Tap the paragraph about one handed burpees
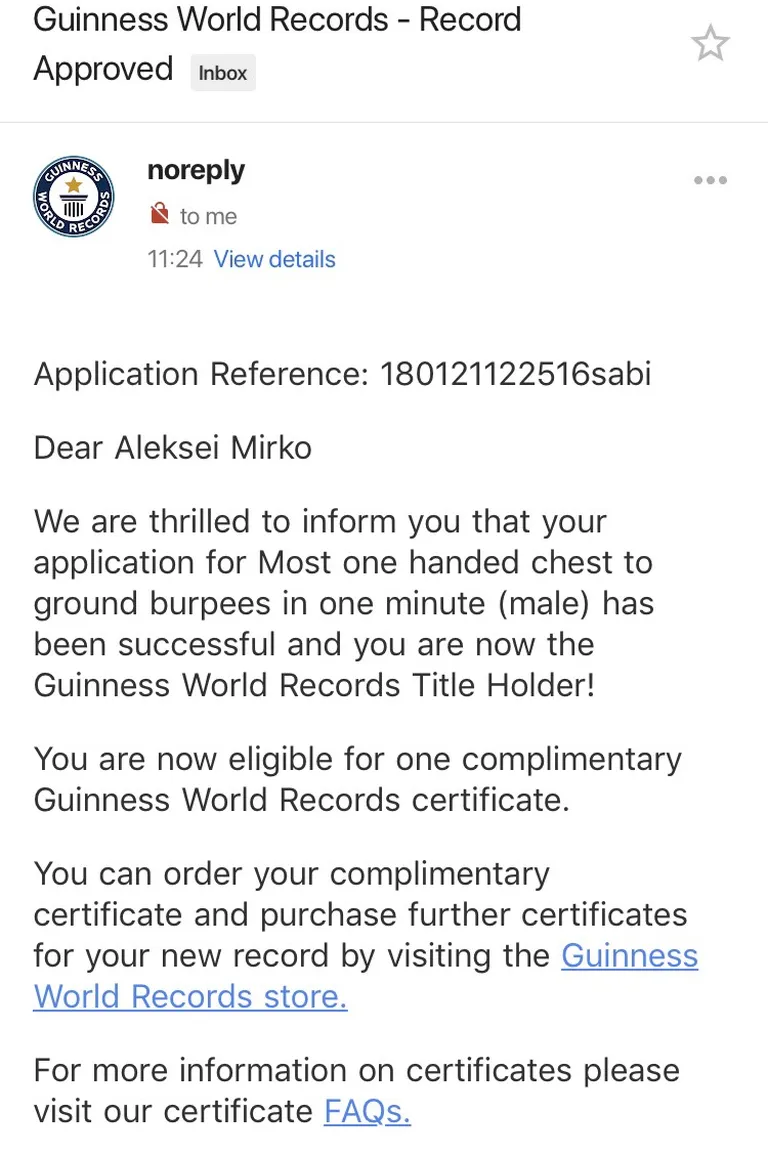The image size is (768, 1155). pyautogui.click(x=344, y=603)
